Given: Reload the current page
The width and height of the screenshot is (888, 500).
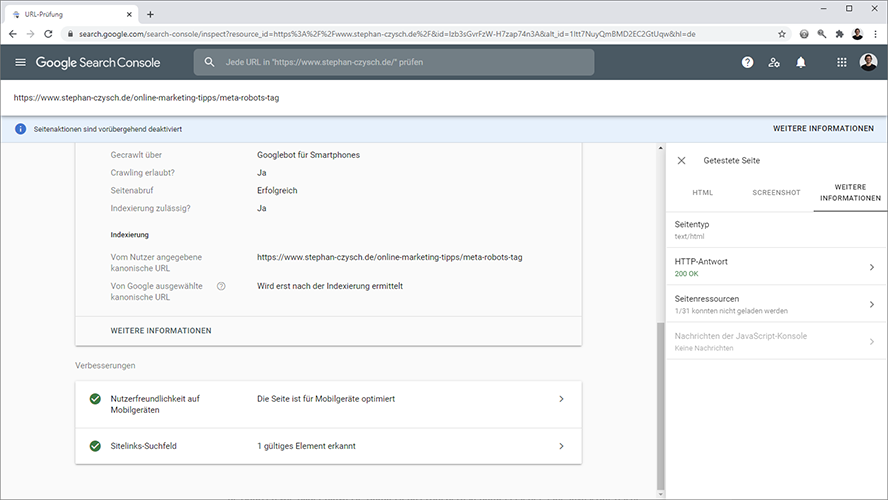Looking at the screenshot, I should tap(48, 34).
